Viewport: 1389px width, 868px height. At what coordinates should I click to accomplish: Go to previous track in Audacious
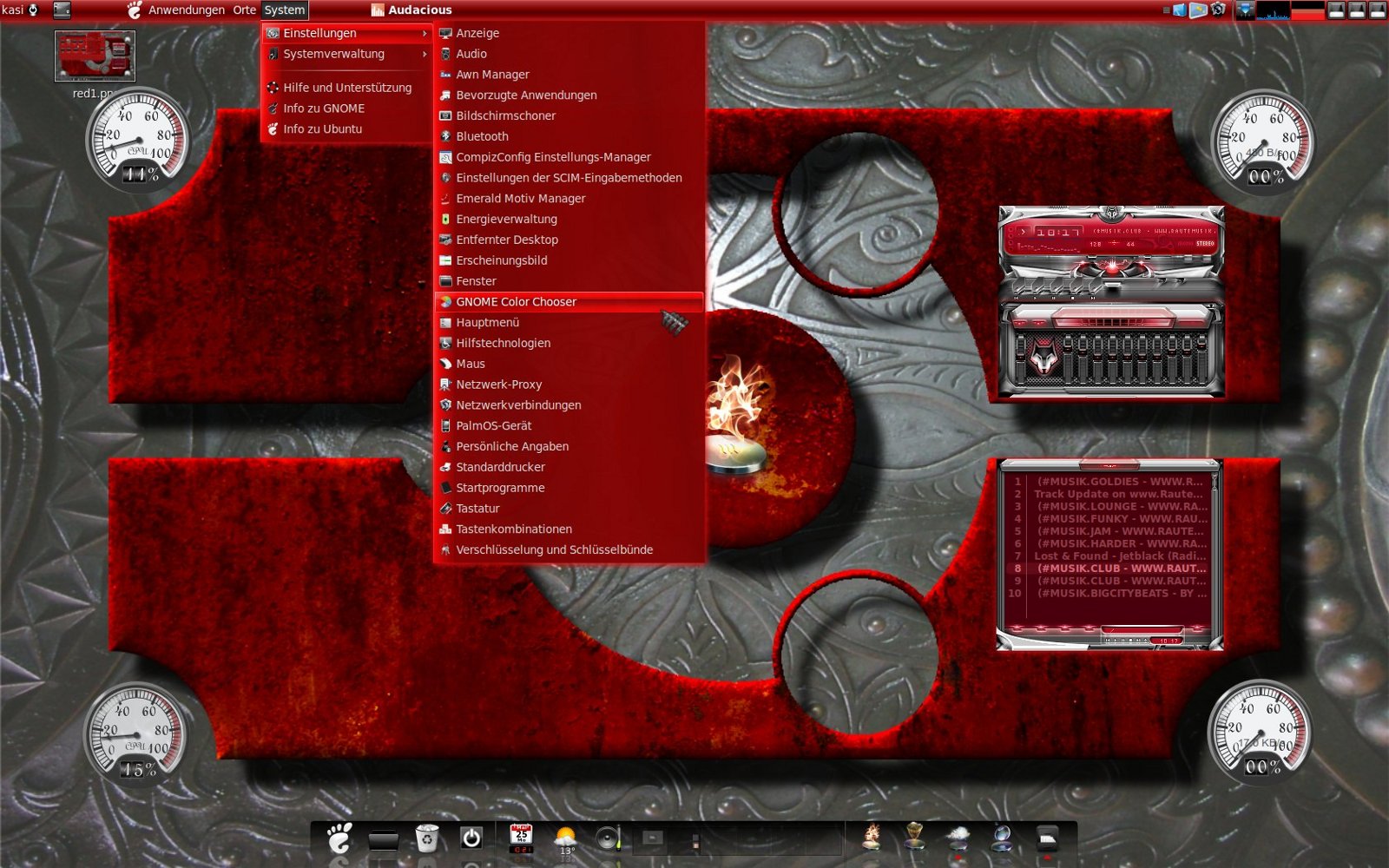click(1018, 287)
